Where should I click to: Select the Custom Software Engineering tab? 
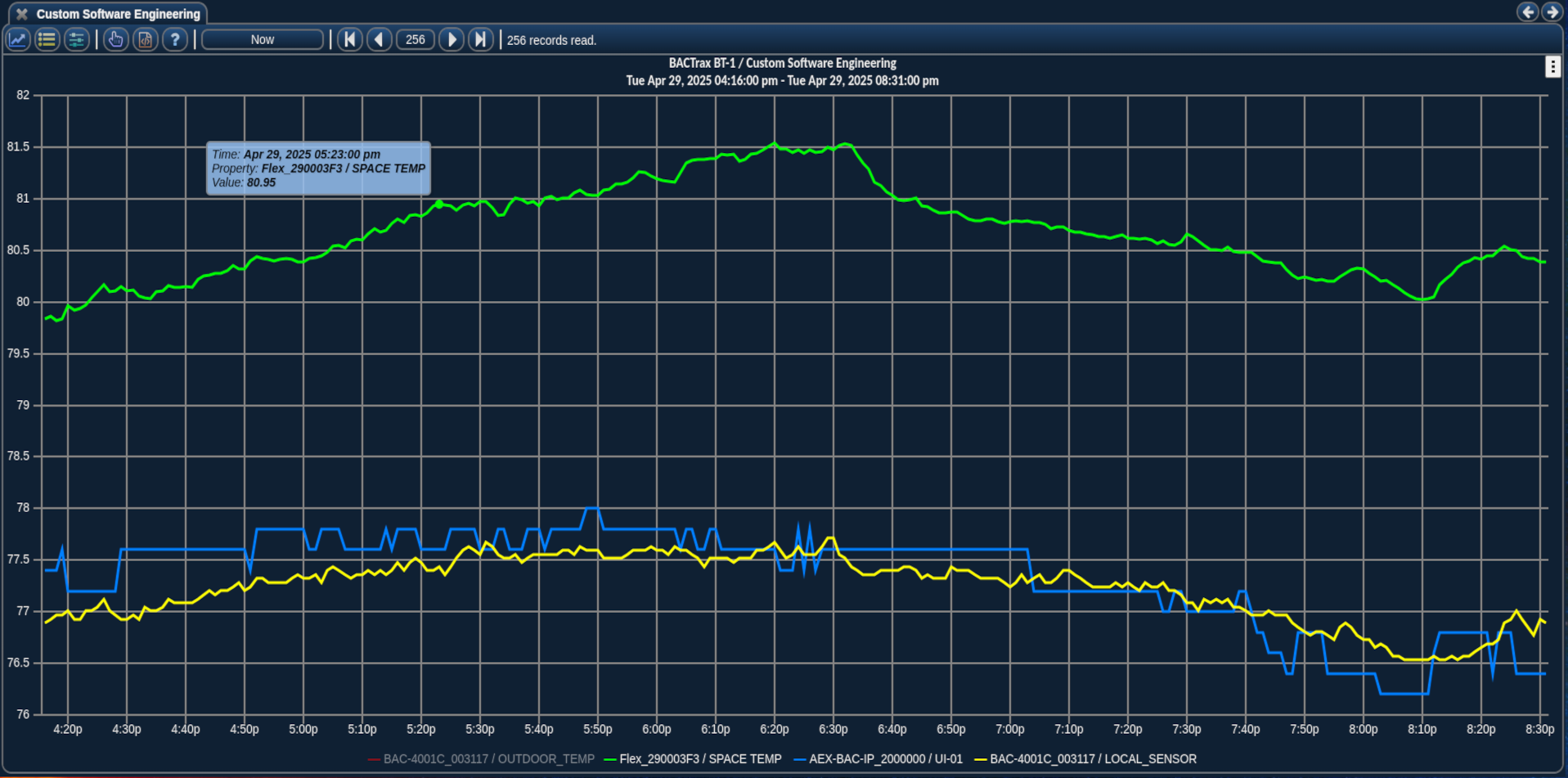click(x=118, y=14)
